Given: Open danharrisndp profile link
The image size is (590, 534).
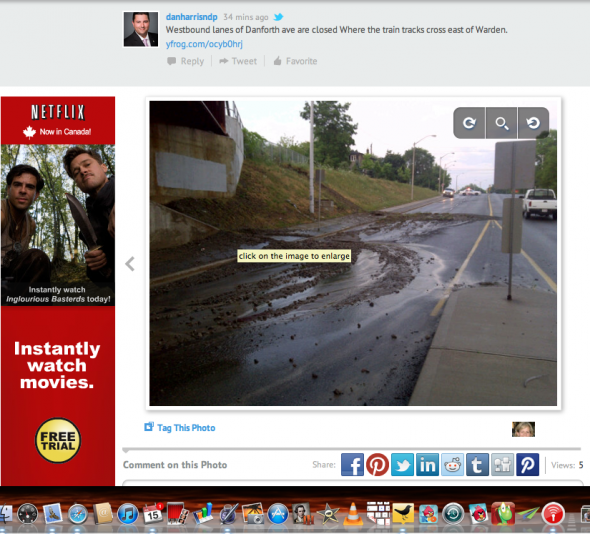Looking at the screenshot, I should click(x=192, y=17).
